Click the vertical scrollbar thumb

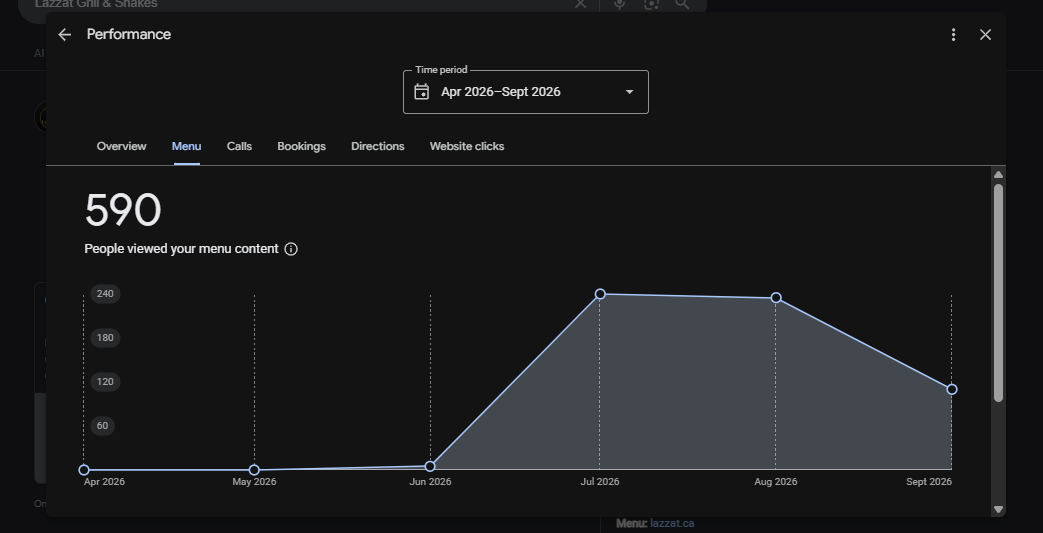coord(998,293)
